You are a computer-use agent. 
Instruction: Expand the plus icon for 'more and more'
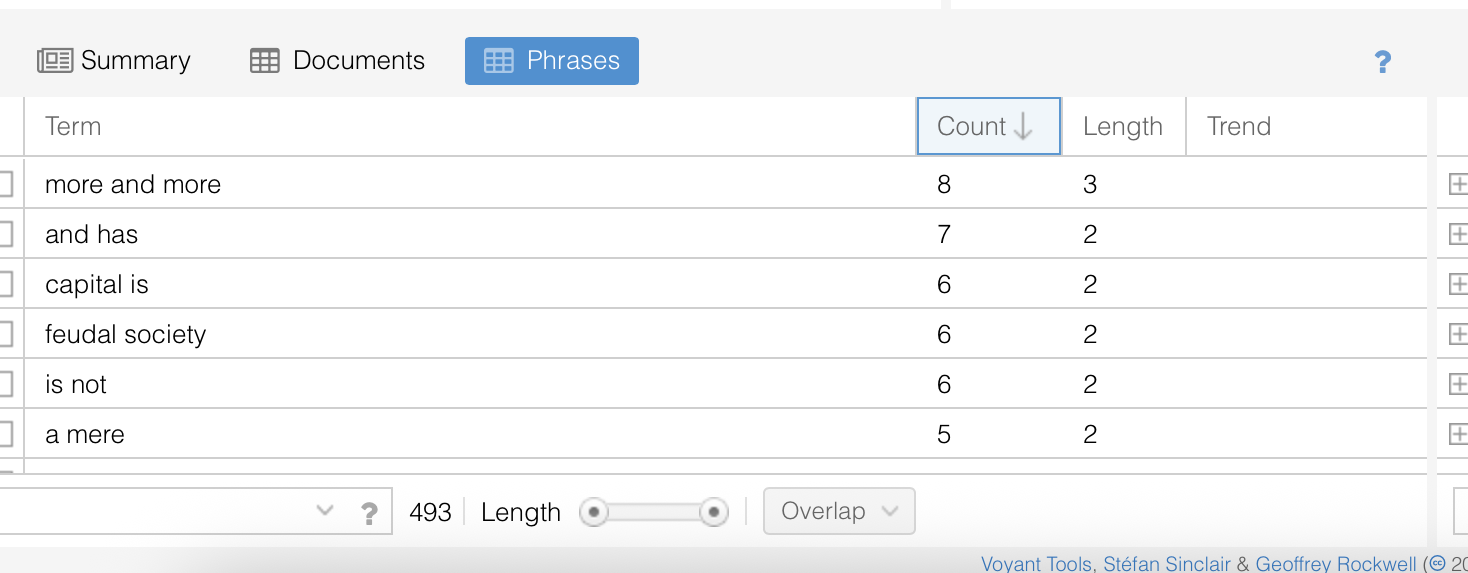(x=1457, y=184)
